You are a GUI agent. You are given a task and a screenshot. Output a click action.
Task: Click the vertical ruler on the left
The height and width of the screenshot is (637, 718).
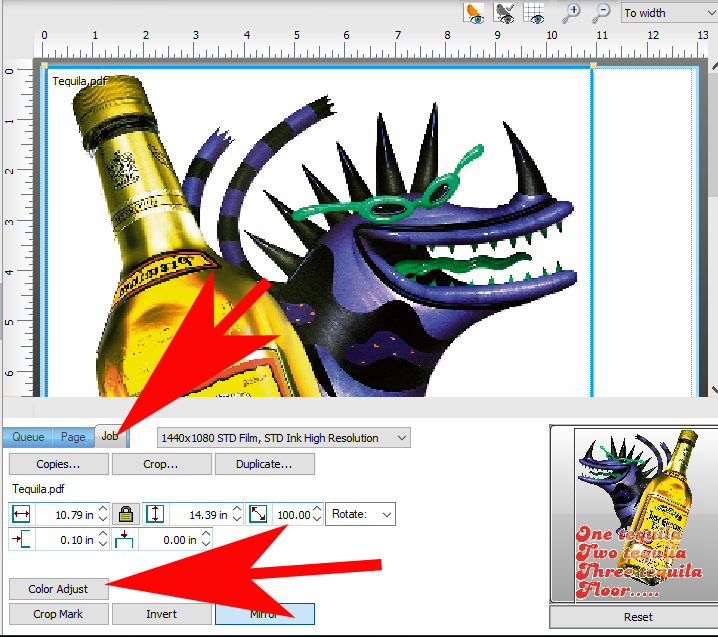click(x=18, y=228)
